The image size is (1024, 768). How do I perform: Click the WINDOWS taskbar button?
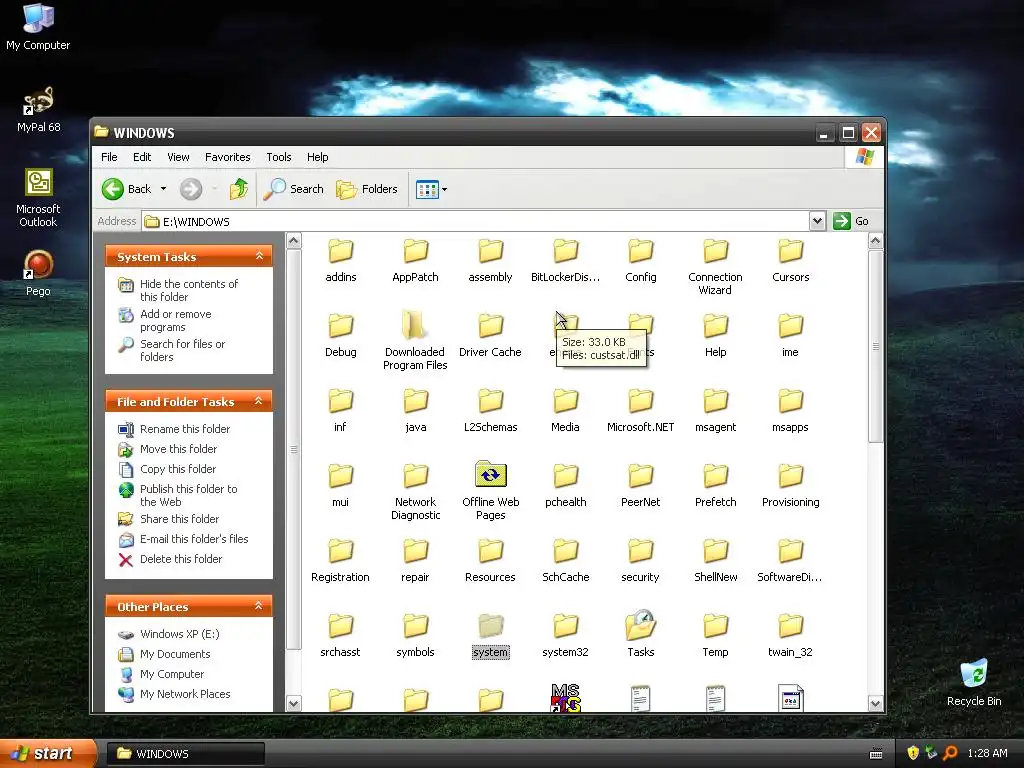(185, 754)
